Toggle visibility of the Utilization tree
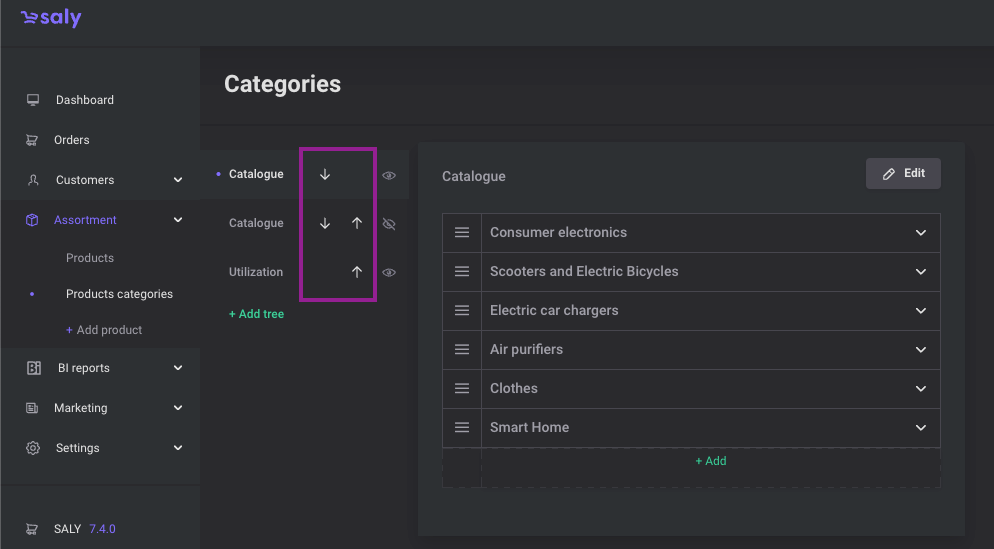This screenshot has width=994, height=549. pyautogui.click(x=389, y=273)
